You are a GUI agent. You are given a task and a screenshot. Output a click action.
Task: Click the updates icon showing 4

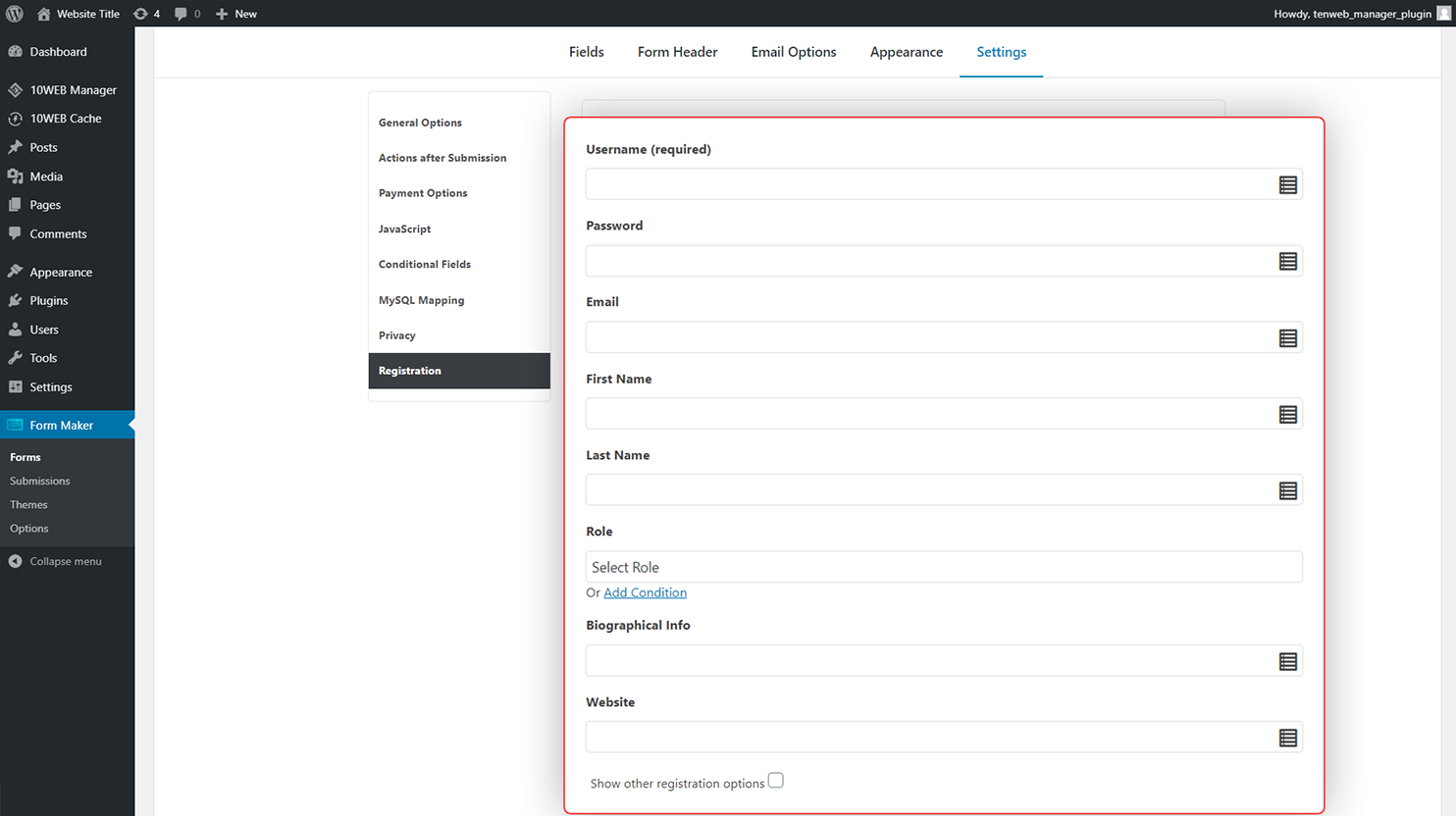pyautogui.click(x=140, y=14)
